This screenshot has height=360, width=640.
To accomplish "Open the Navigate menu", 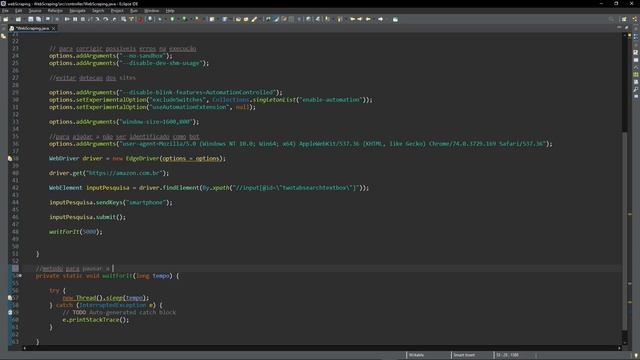I will point(77,11).
